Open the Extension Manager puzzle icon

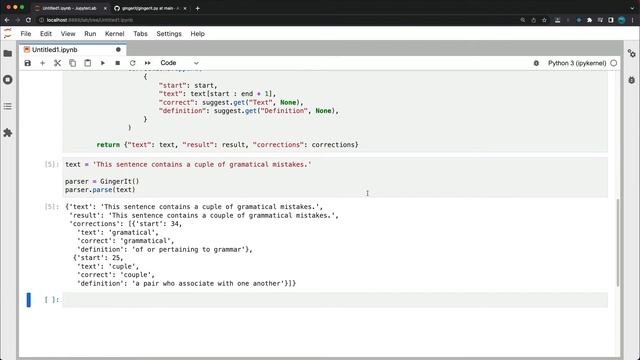pyautogui.click(x=8, y=133)
